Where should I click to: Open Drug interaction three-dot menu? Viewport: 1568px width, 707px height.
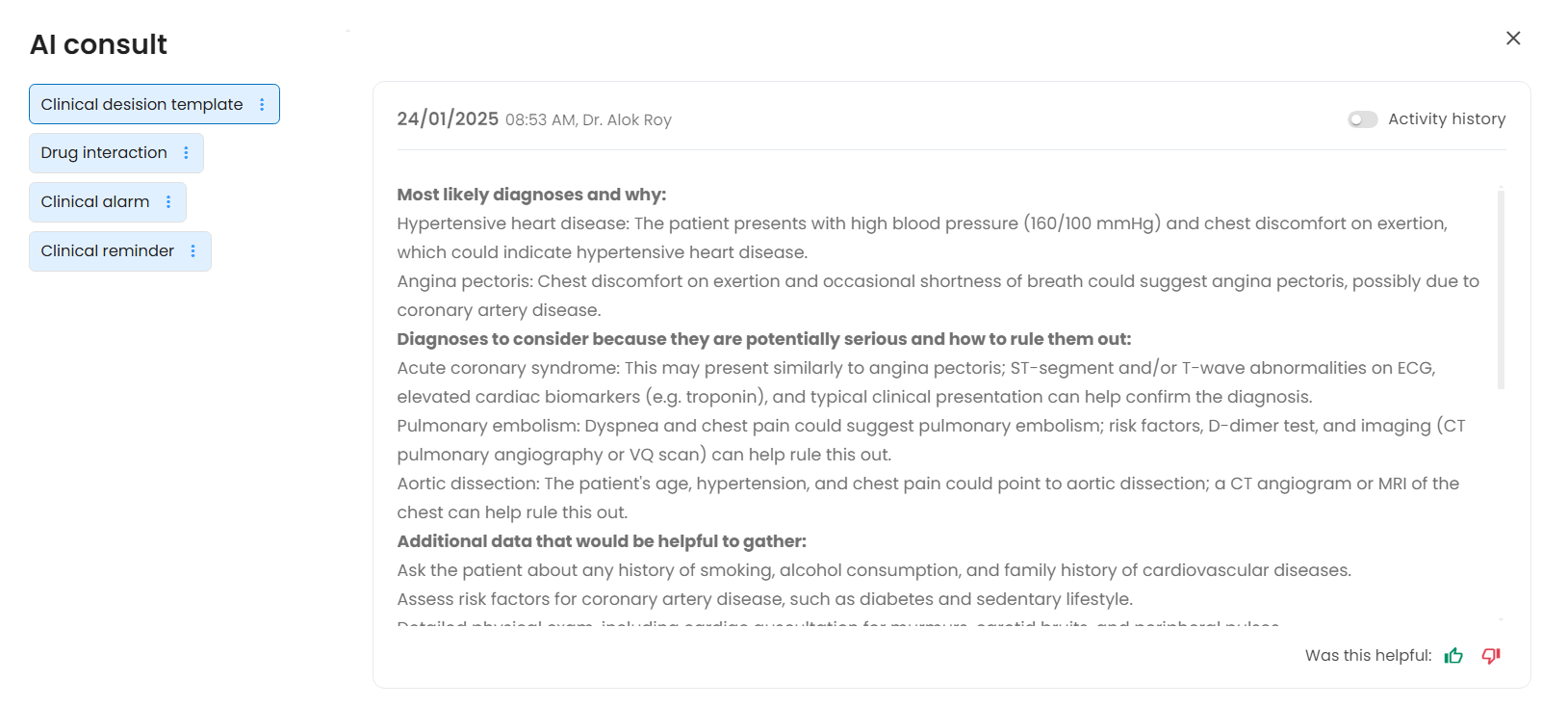(x=186, y=153)
